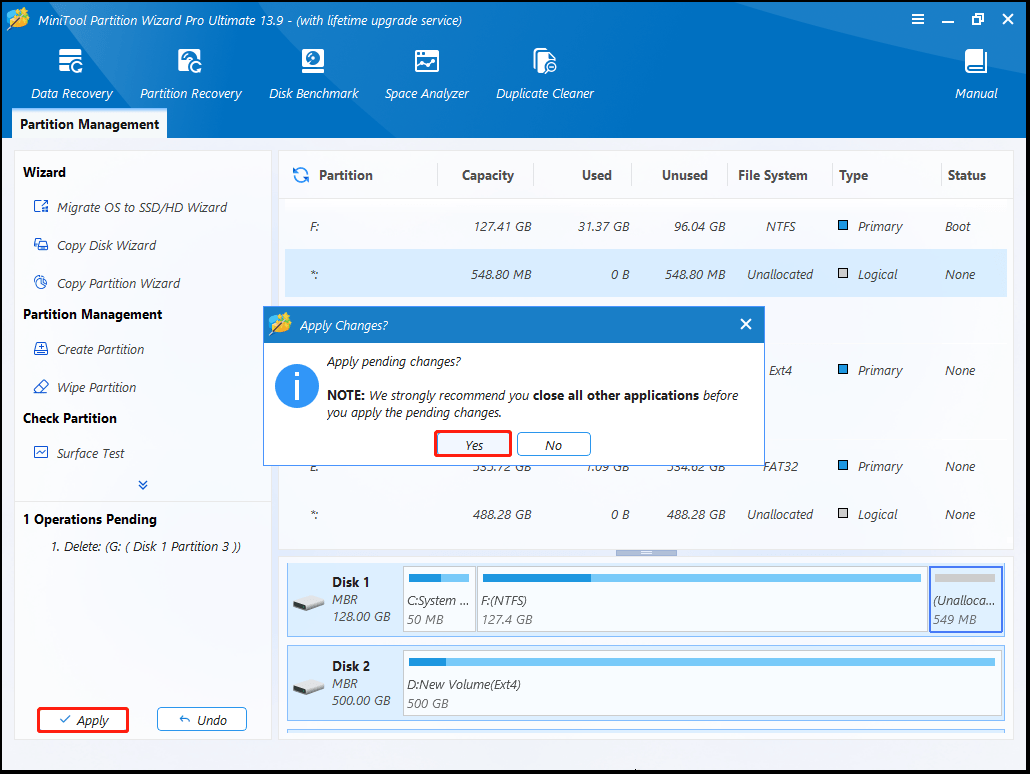Launch the Duplicate Cleaner tool
This screenshot has width=1030, height=774.
[545, 74]
